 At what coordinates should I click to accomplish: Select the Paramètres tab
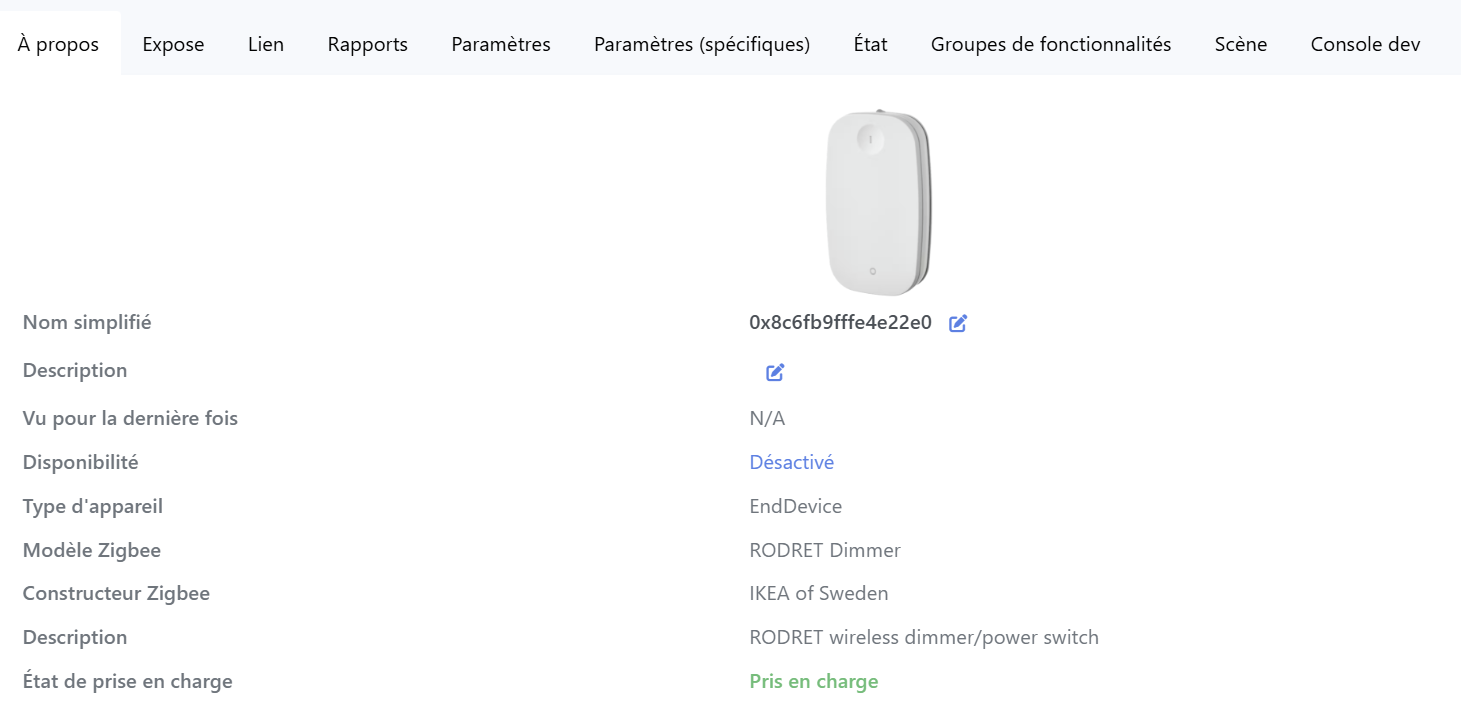[x=500, y=44]
